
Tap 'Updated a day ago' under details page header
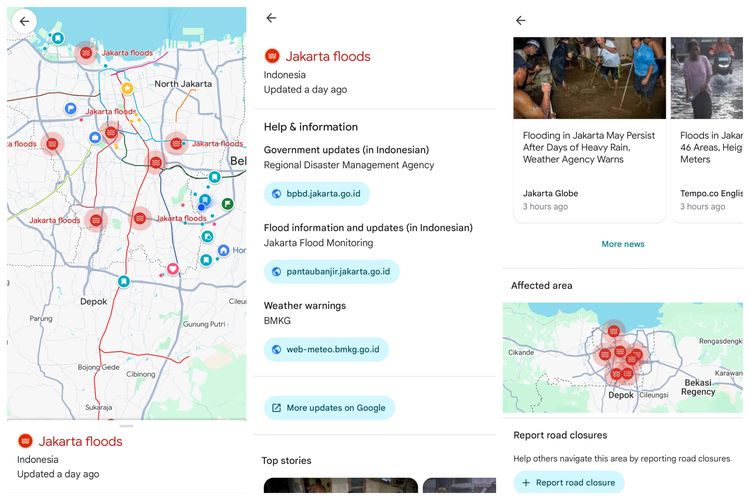click(x=305, y=89)
